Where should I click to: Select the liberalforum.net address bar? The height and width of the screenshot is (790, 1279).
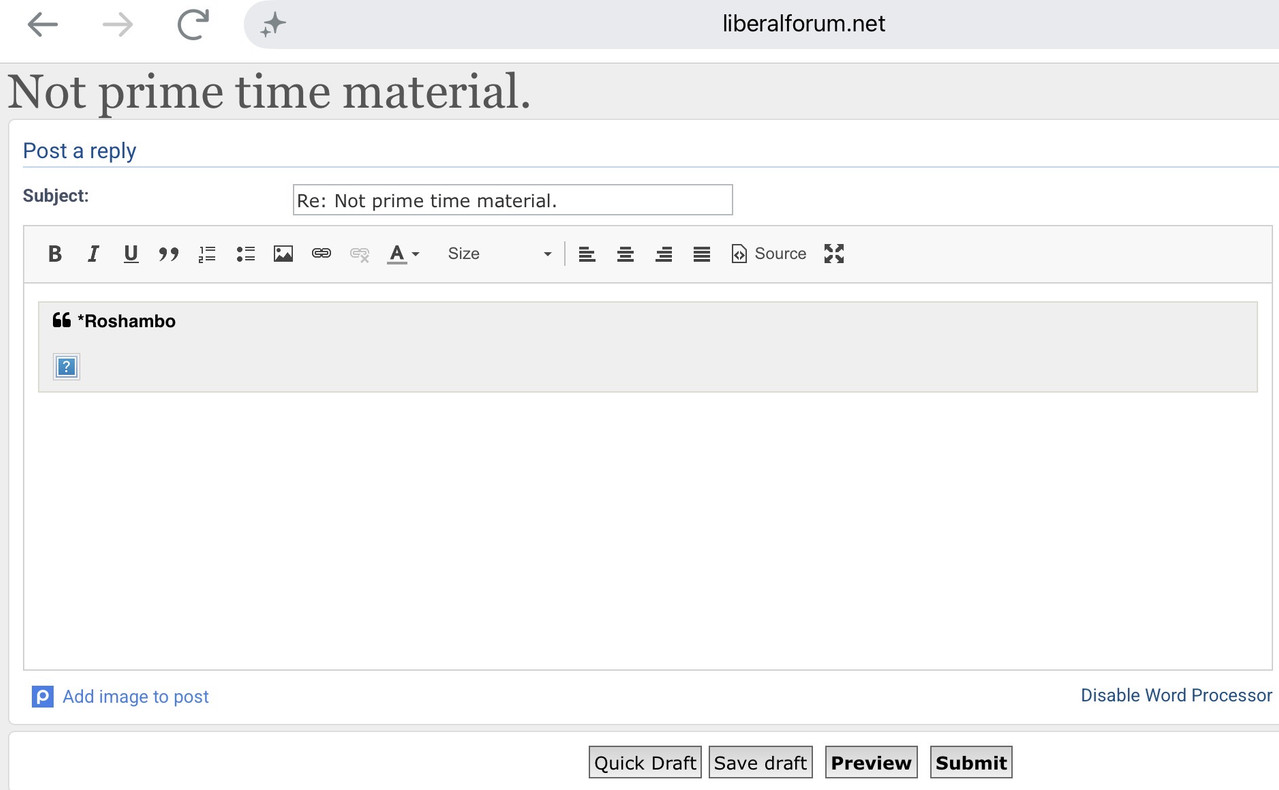click(803, 24)
